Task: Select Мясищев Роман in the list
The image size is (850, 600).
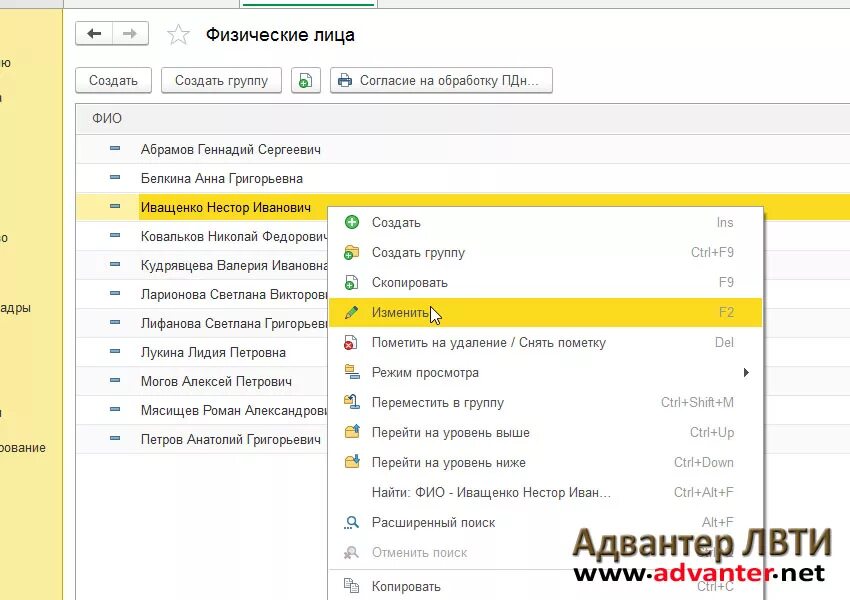Action: [234, 410]
